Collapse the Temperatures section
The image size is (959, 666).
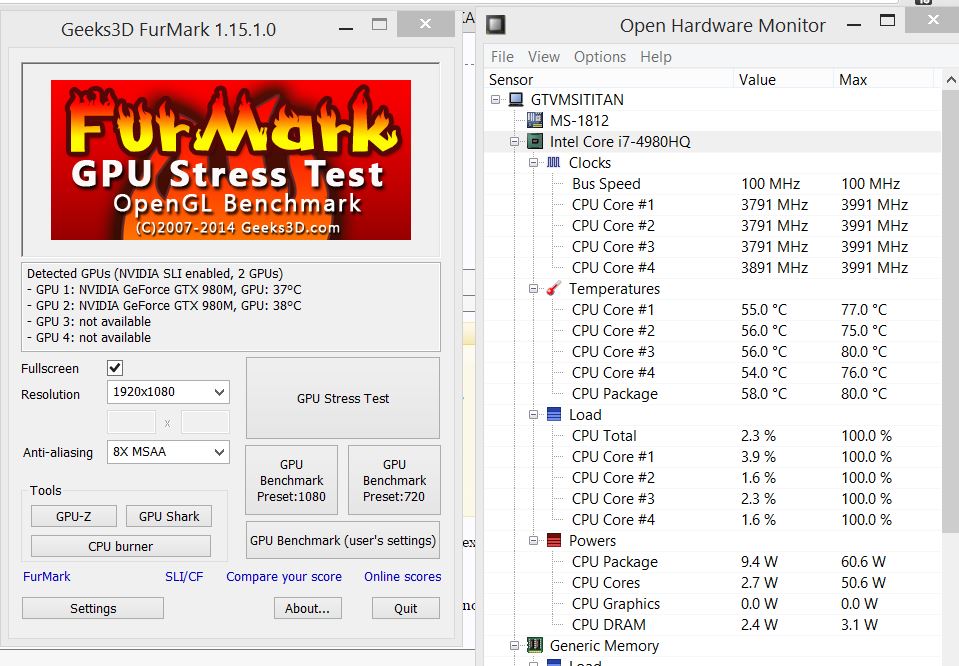(x=533, y=289)
